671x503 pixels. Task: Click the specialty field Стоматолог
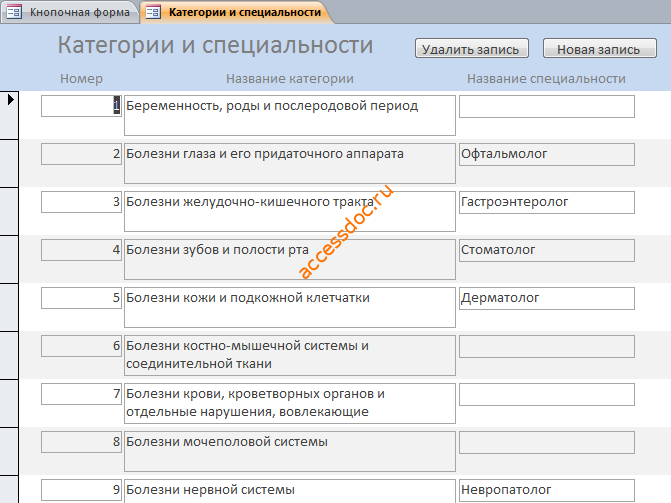pyautogui.click(x=547, y=250)
